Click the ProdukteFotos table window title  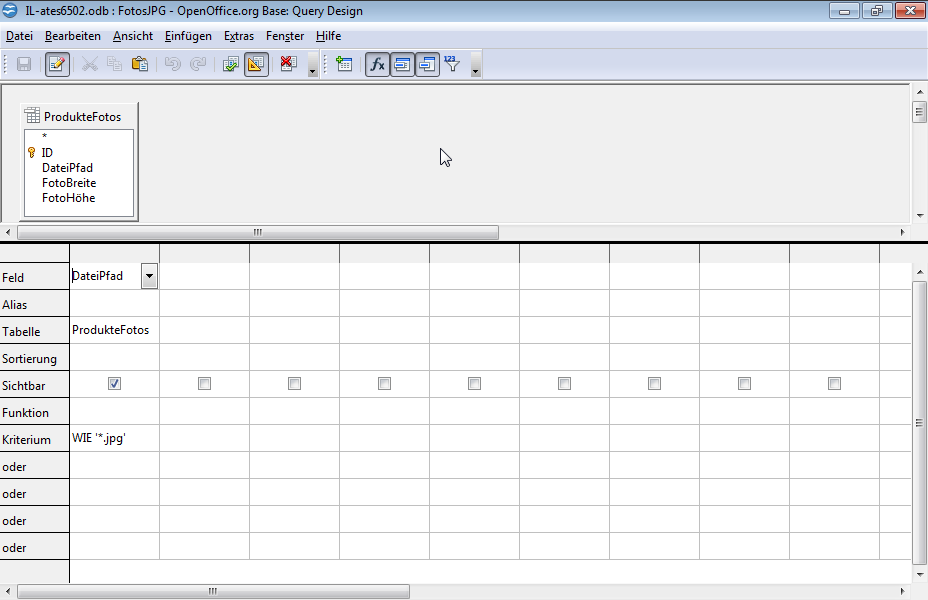[82, 117]
